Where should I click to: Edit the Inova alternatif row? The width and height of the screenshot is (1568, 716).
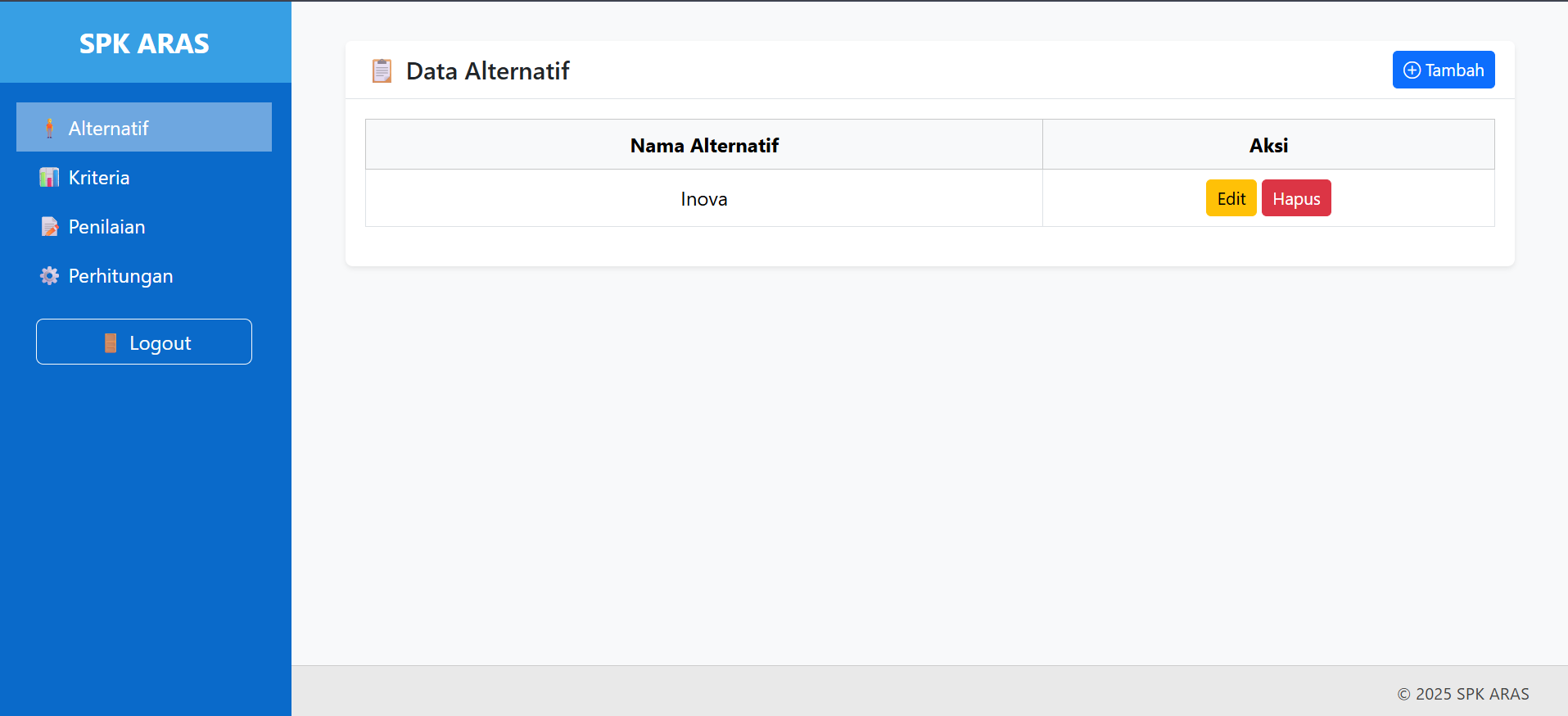(1231, 199)
